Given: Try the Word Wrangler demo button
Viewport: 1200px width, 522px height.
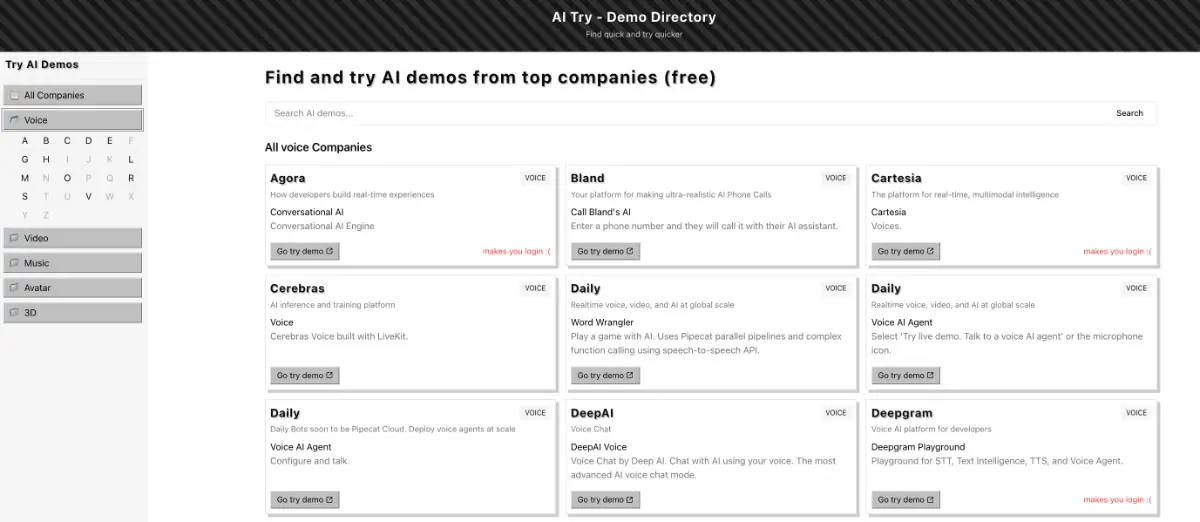Looking at the screenshot, I should (x=605, y=375).
